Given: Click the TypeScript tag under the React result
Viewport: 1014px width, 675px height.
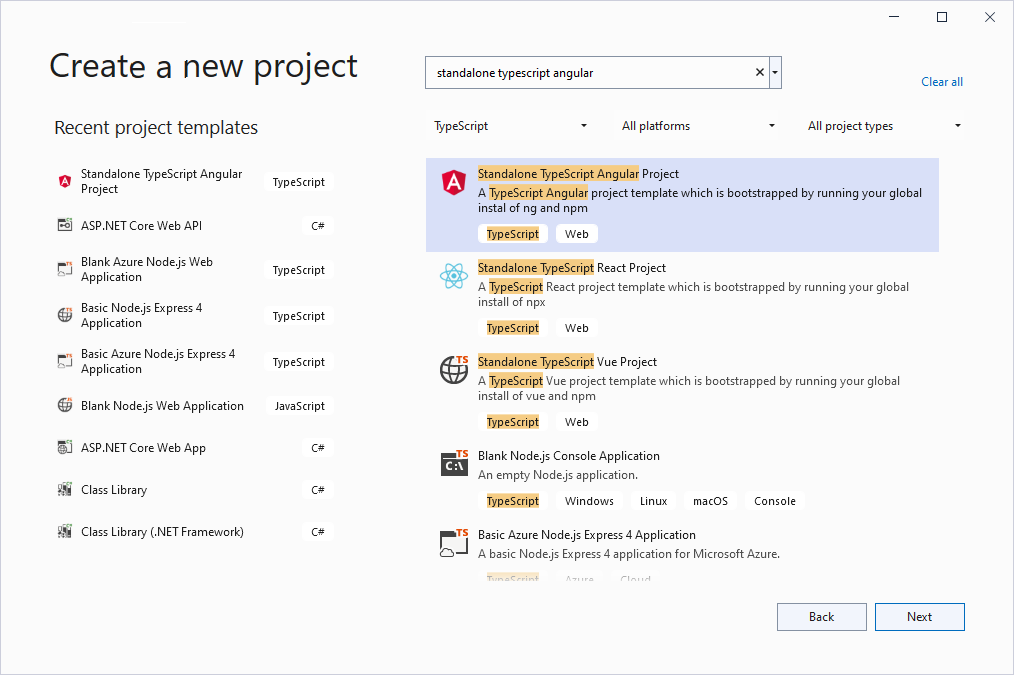Looking at the screenshot, I should [x=513, y=328].
